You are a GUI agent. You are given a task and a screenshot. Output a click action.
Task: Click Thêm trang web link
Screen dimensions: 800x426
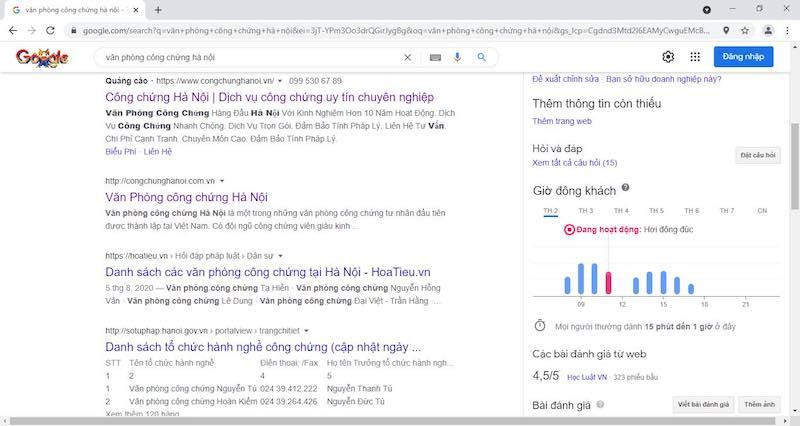(562, 121)
